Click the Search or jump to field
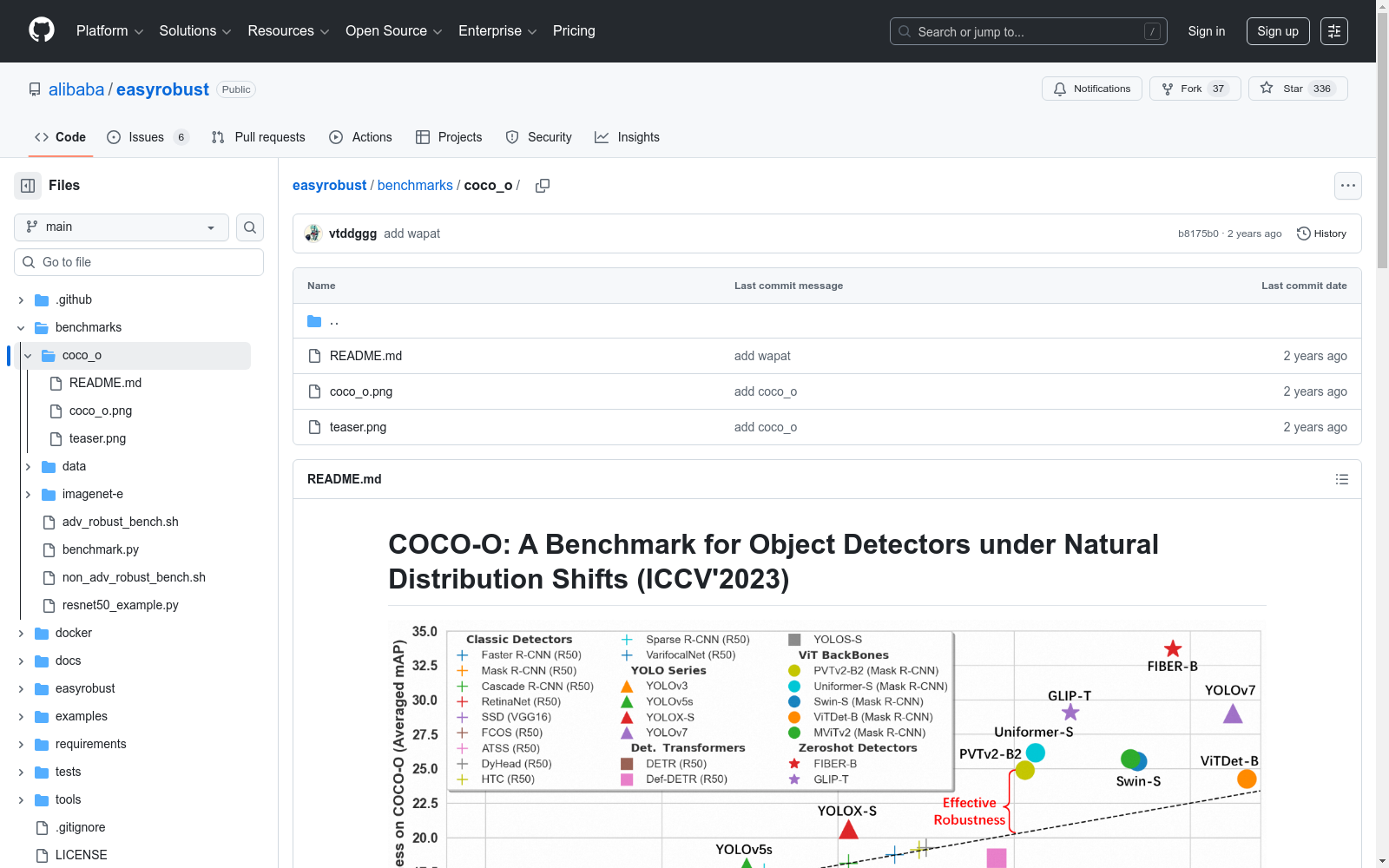 pos(1029,31)
